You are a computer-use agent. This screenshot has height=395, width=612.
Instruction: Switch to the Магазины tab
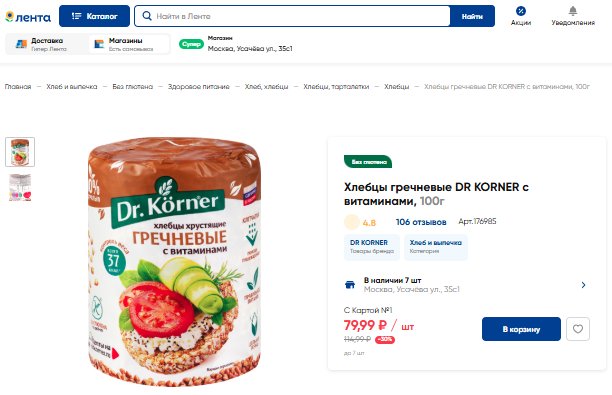128,44
